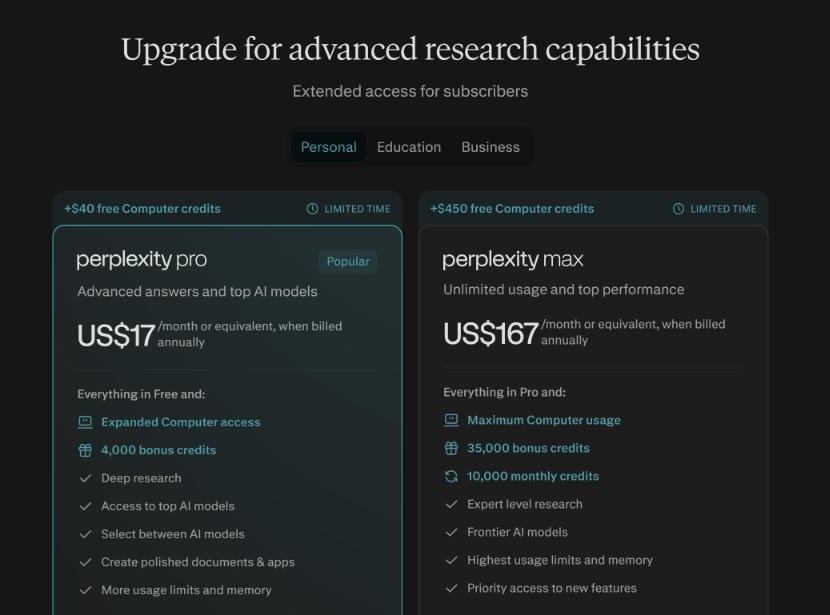
Task: Click the clock icon beside Pro's LIMITED TIME
Action: (312, 209)
